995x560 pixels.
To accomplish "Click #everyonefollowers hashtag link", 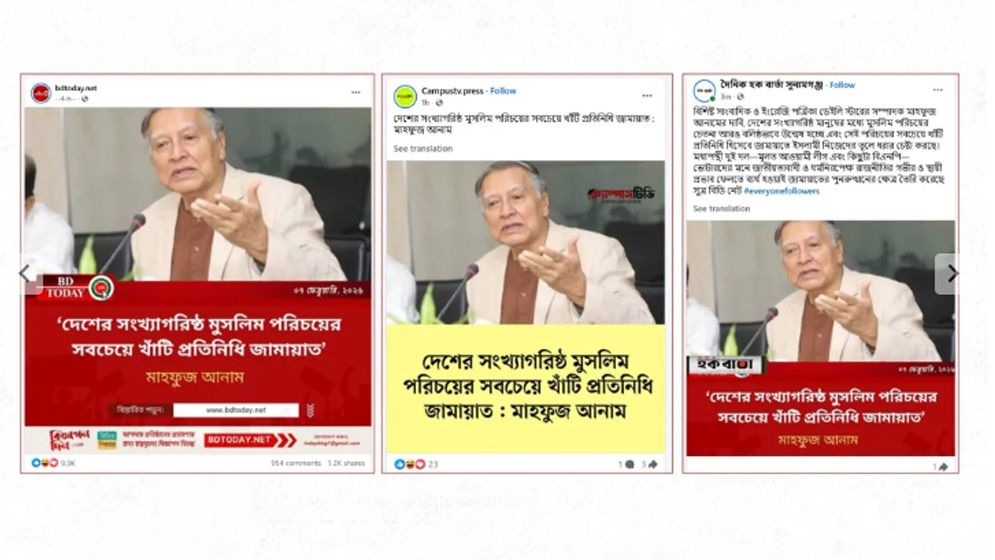I will [781, 190].
